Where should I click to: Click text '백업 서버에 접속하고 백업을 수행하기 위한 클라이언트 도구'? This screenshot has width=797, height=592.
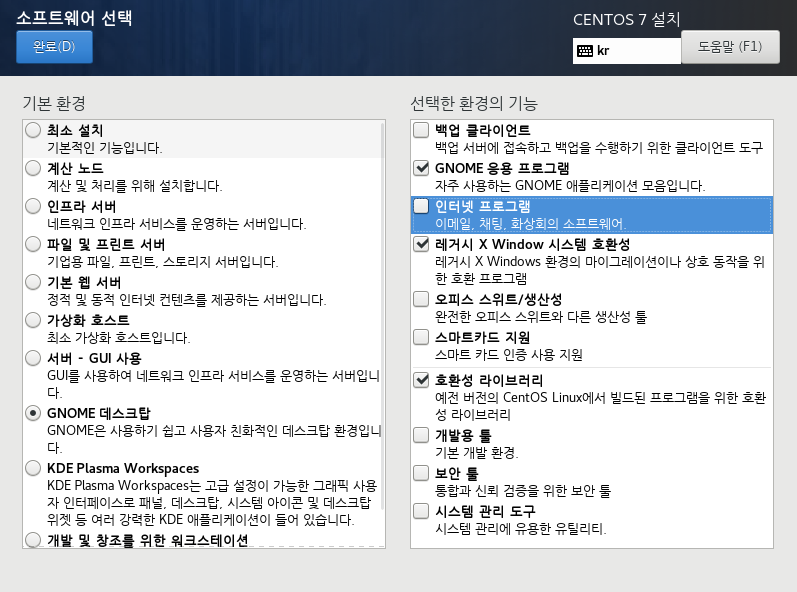(599, 147)
